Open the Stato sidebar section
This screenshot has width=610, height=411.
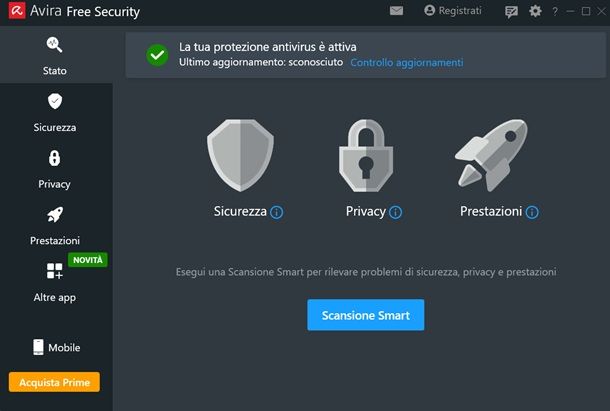click(55, 55)
